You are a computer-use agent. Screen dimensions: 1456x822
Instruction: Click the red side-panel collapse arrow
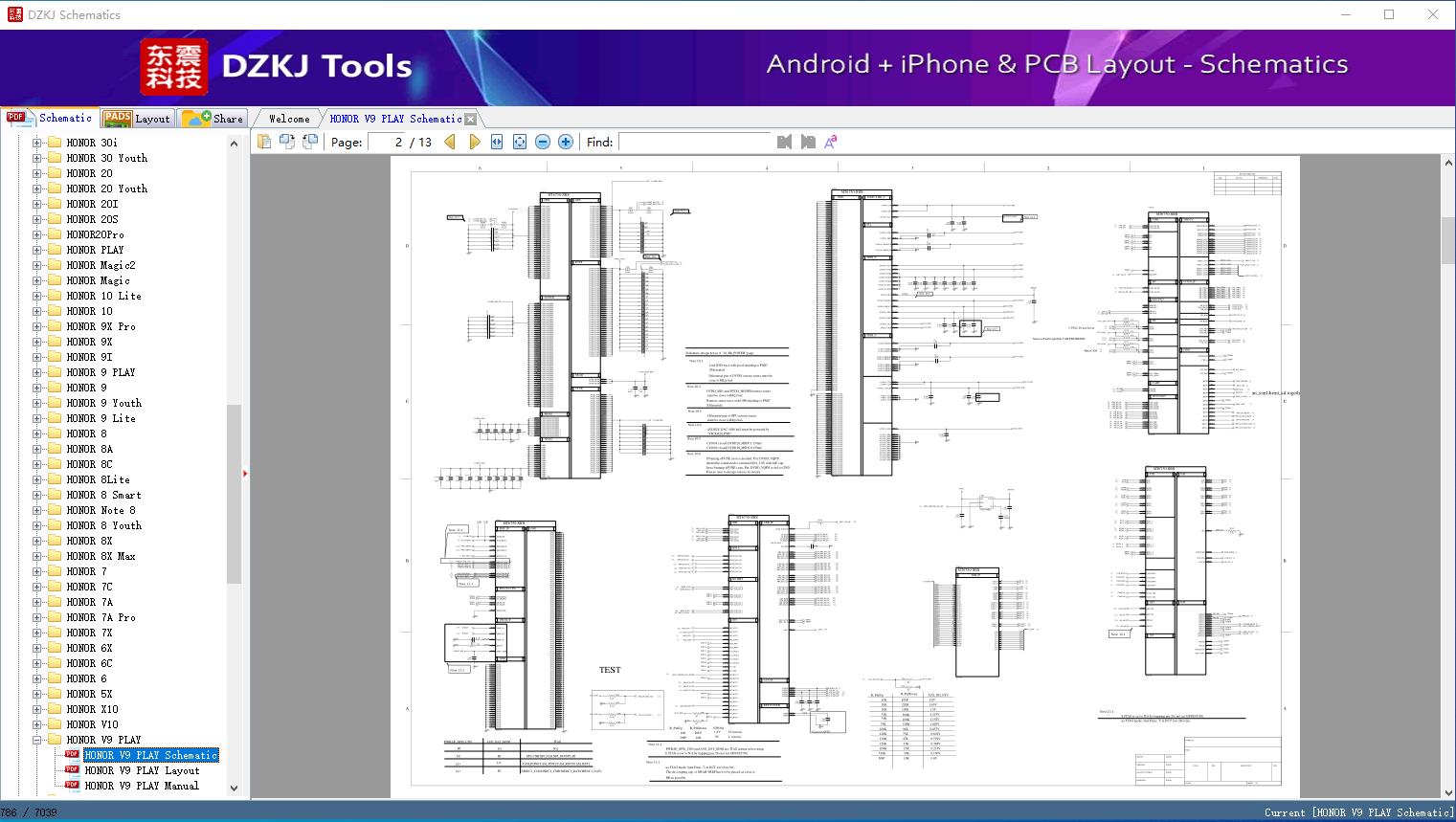pos(245,474)
